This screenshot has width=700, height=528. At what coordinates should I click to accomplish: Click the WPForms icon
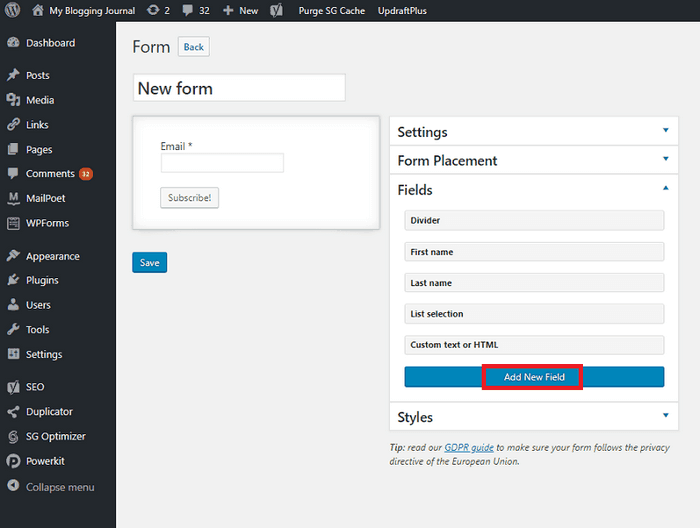point(13,223)
